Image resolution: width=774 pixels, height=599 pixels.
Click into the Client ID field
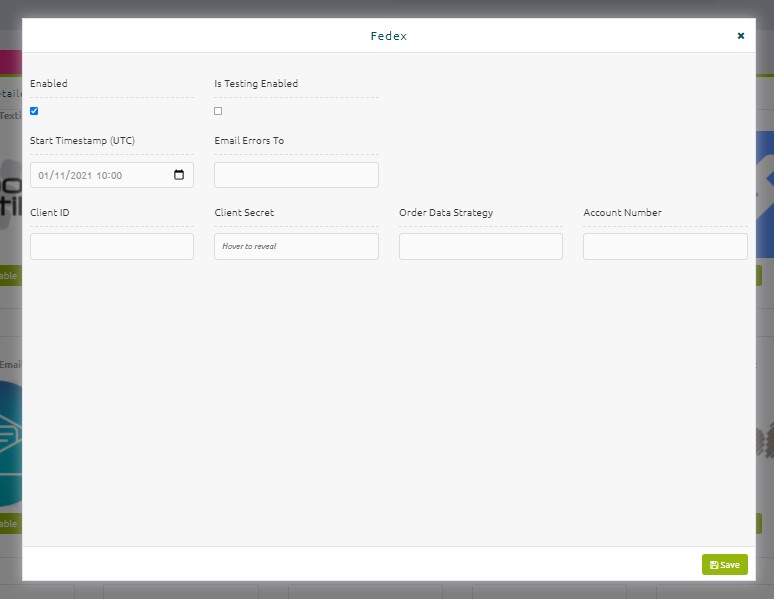coord(112,246)
